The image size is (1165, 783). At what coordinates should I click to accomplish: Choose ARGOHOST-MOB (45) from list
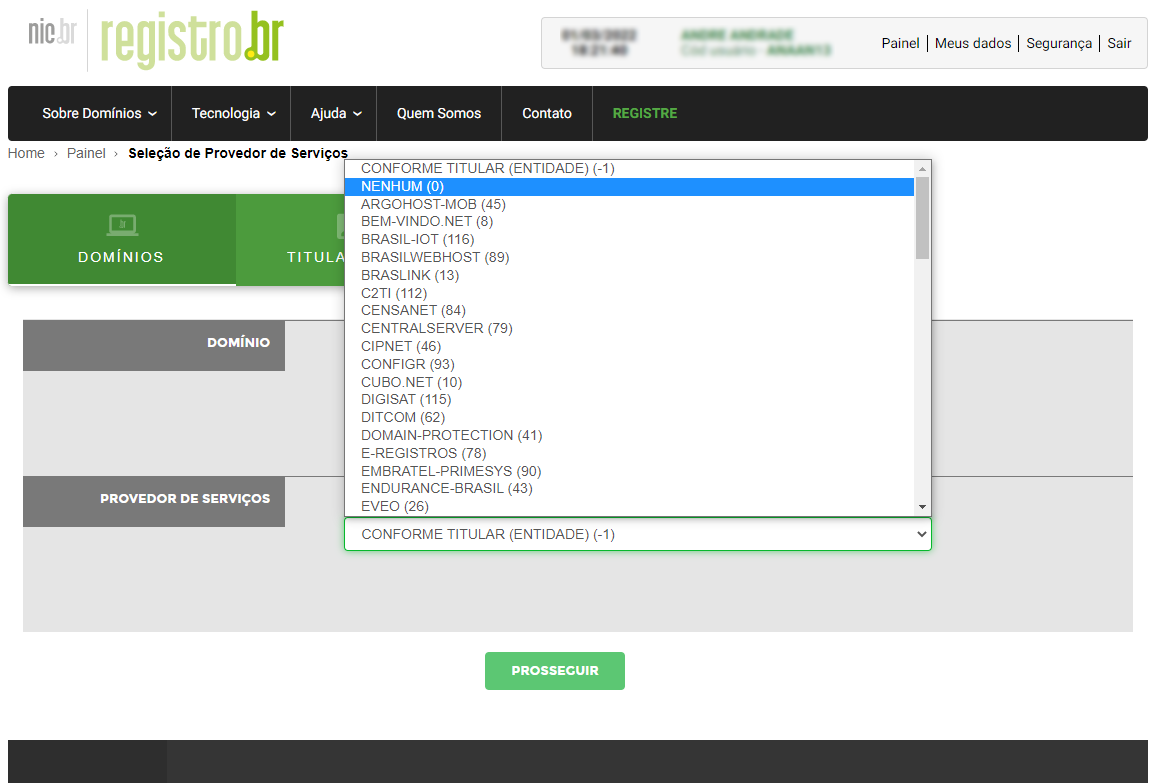click(629, 204)
